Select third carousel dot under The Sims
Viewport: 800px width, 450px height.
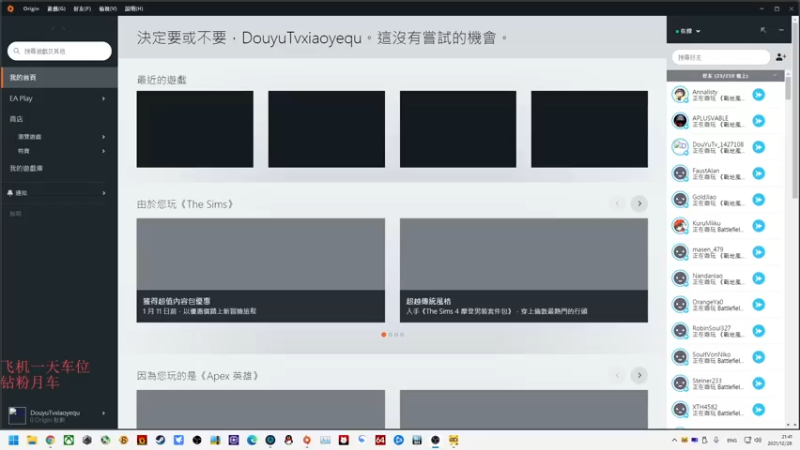tap(396, 335)
